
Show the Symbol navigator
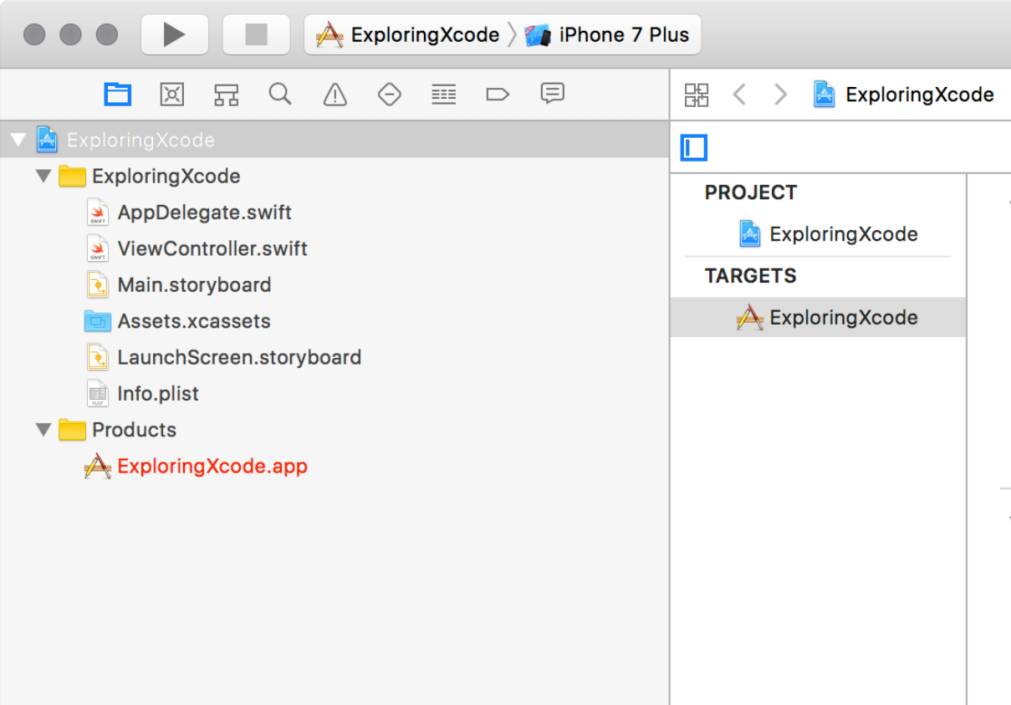172,95
